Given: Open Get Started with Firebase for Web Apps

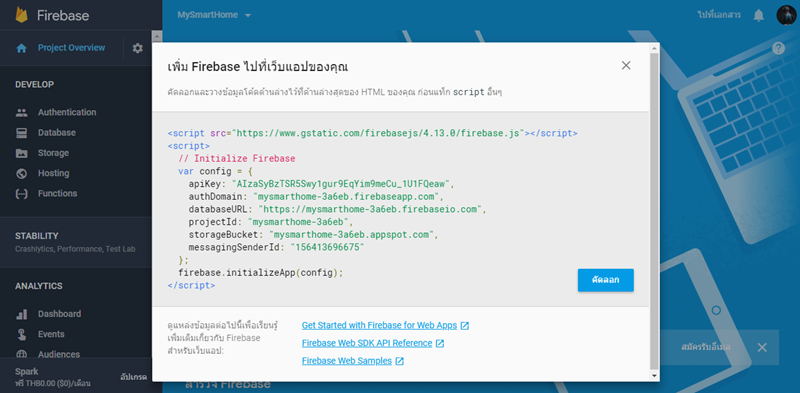Looking at the screenshot, I should (x=379, y=326).
